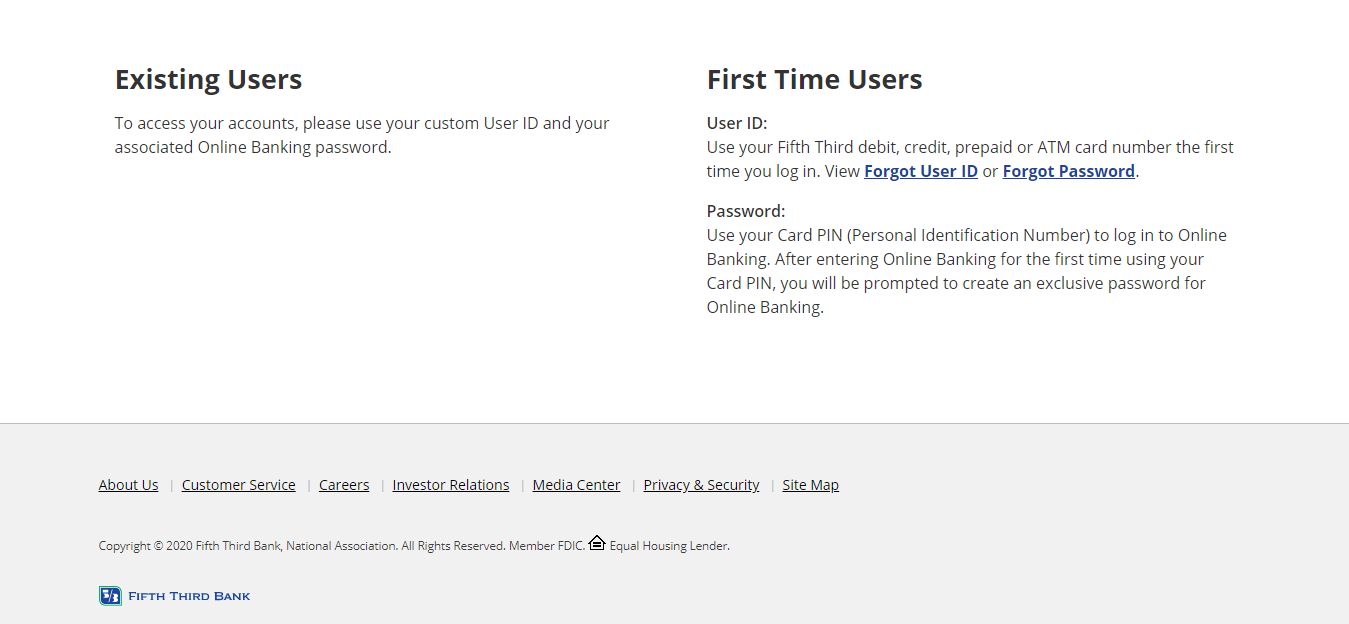
Task: Click the copyright notice text
Action: 340,546
